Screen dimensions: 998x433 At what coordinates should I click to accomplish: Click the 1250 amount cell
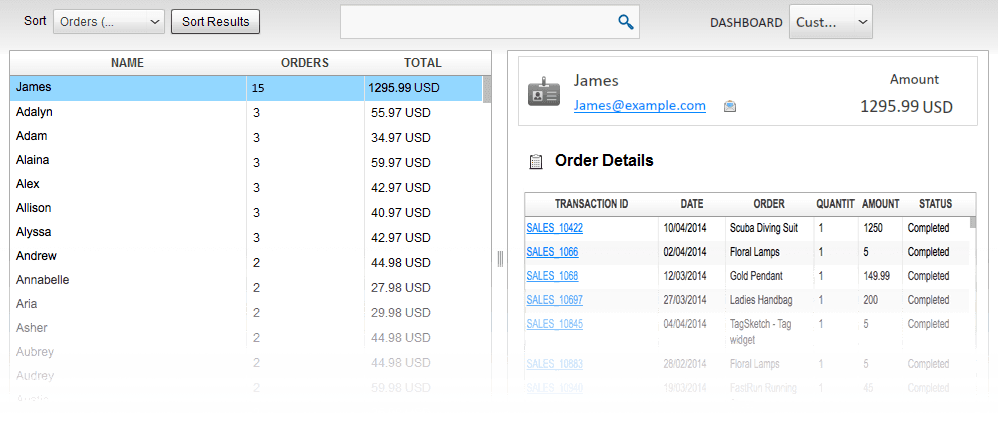coord(873,228)
